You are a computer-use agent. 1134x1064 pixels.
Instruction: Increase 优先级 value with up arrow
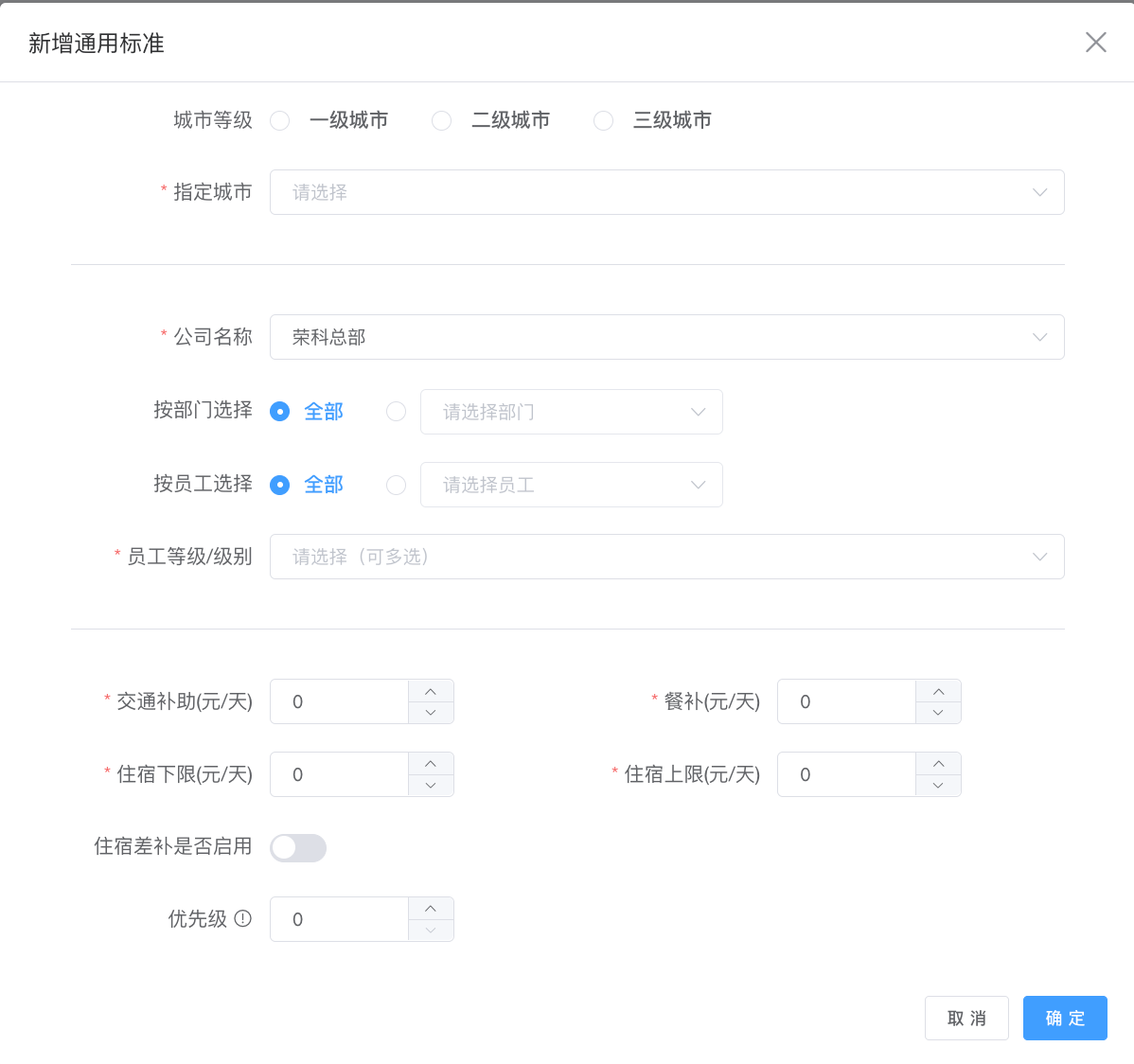[x=431, y=909]
